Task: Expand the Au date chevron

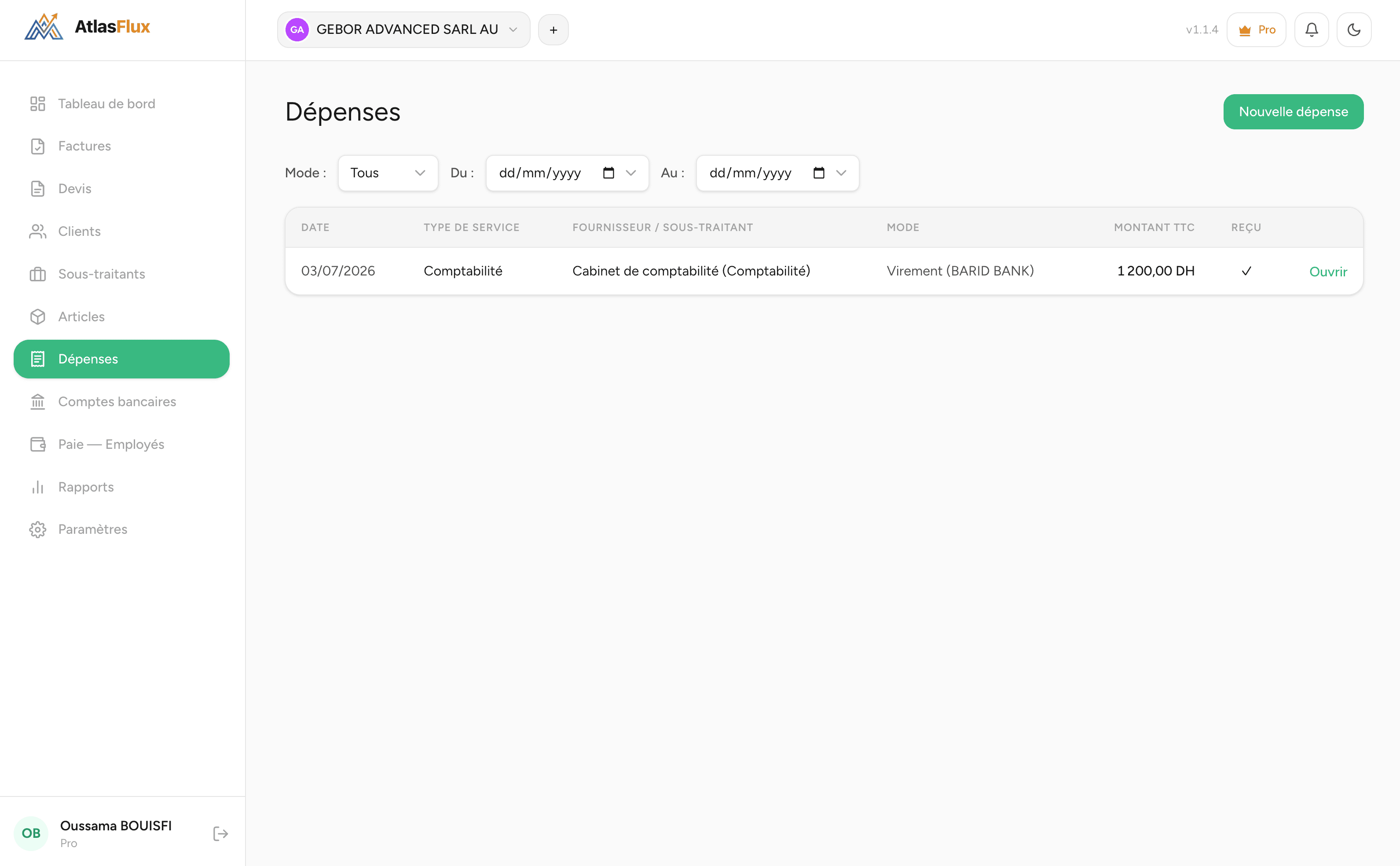Action: point(841,173)
